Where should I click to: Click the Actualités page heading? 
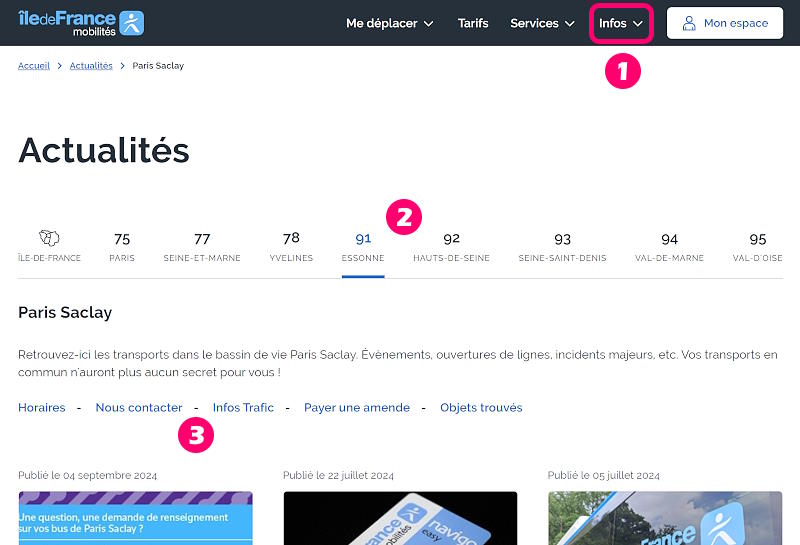click(104, 151)
